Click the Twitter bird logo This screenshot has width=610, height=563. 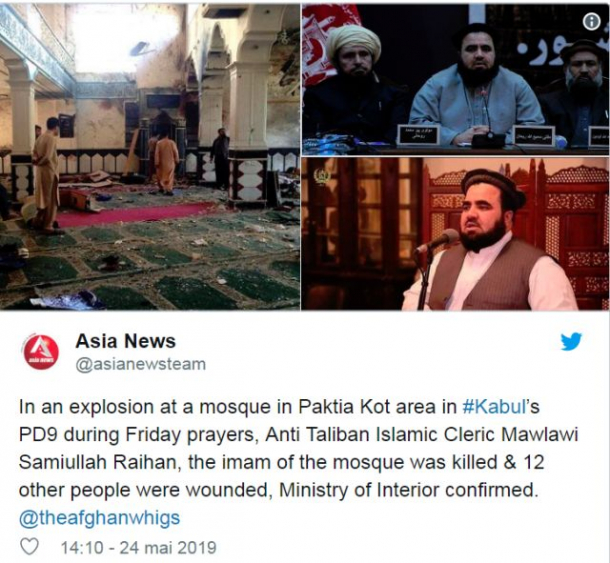pyautogui.click(x=571, y=341)
